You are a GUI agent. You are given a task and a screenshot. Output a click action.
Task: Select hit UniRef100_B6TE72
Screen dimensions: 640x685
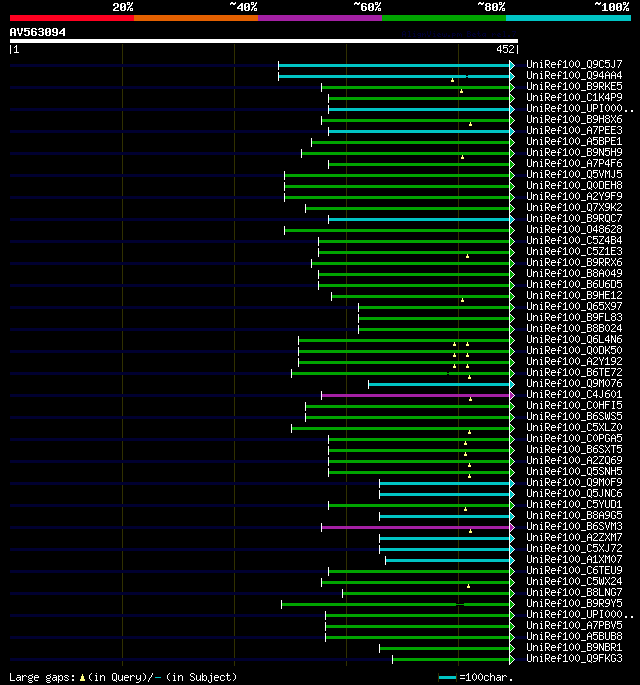tap(574, 372)
